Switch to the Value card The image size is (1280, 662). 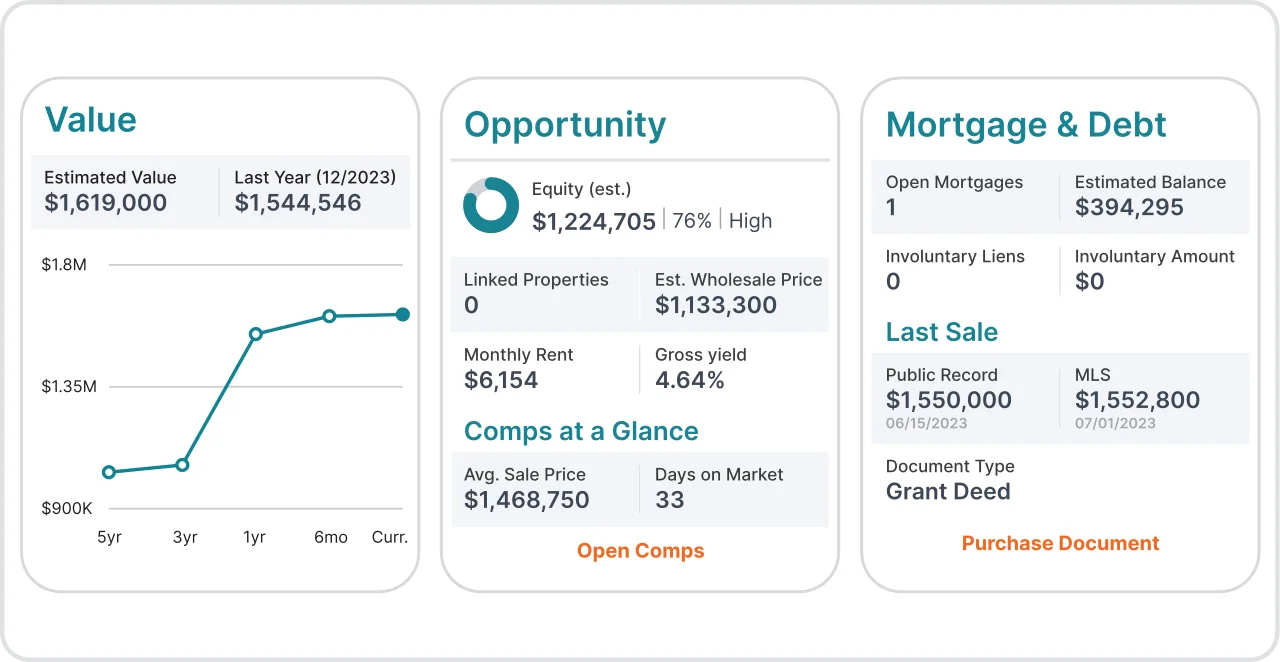[91, 119]
